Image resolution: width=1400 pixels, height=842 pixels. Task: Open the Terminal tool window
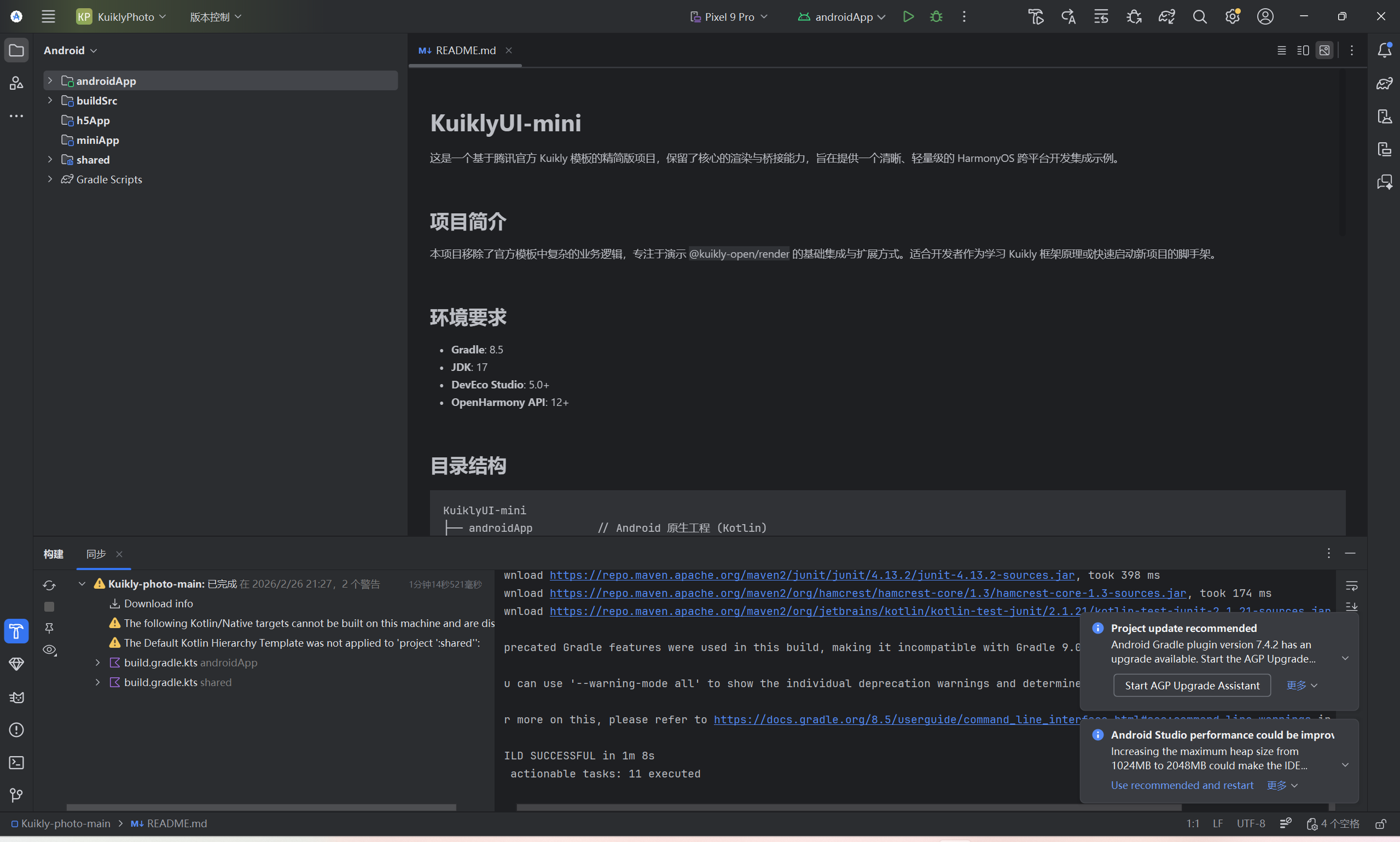(x=16, y=763)
